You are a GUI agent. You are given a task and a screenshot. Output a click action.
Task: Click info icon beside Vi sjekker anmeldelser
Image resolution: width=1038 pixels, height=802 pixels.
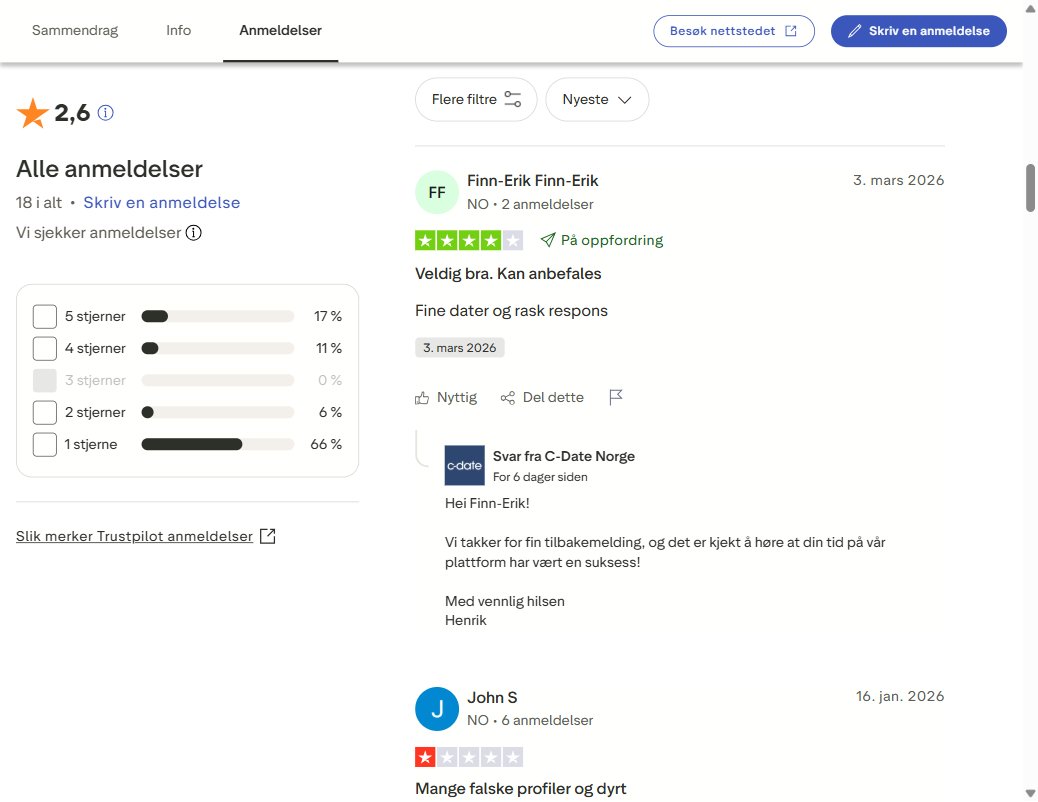coord(193,233)
